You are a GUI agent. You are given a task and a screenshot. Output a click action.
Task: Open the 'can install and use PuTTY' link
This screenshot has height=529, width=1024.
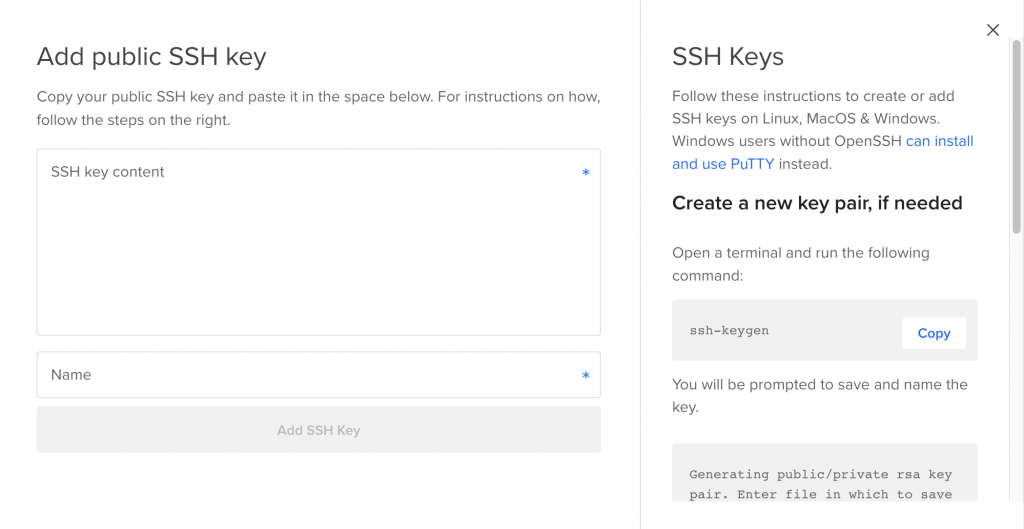click(939, 142)
